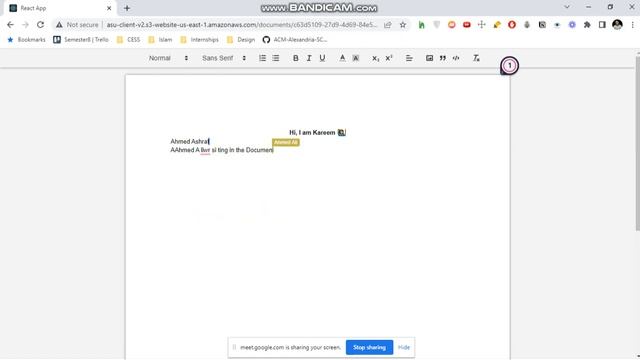Image resolution: width=640 pixels, height=360 pixels.
Task: Place cursor after 'Ahmed Ashraf' text
Action: coord(209,142)
